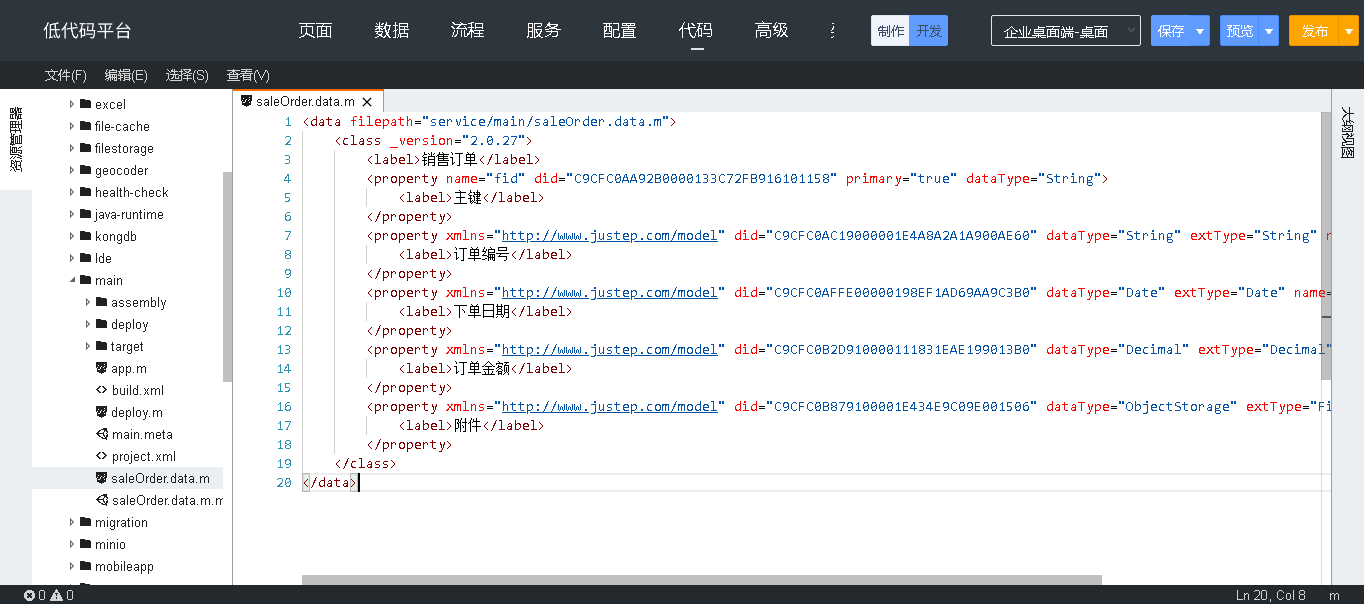Image resolution: width=1364 pixels, height=604 pixels.
Task: Collapse the main folder in tree
Action: pos(72,281)
